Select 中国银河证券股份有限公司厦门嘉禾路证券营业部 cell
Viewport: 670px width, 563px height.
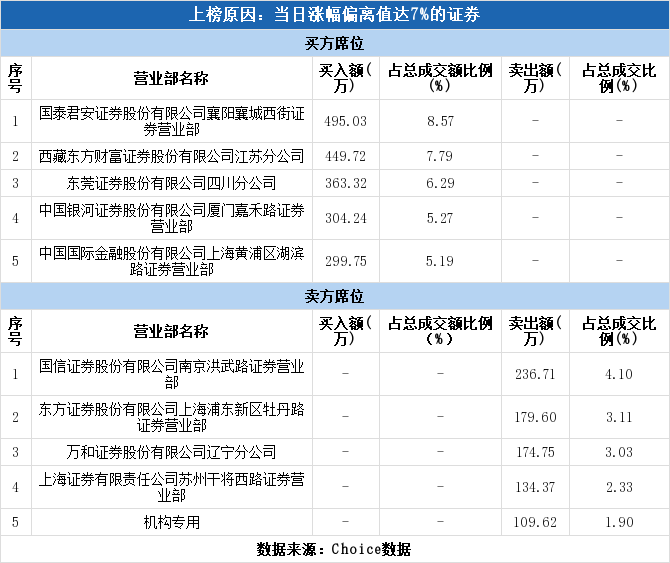(172, 218)
